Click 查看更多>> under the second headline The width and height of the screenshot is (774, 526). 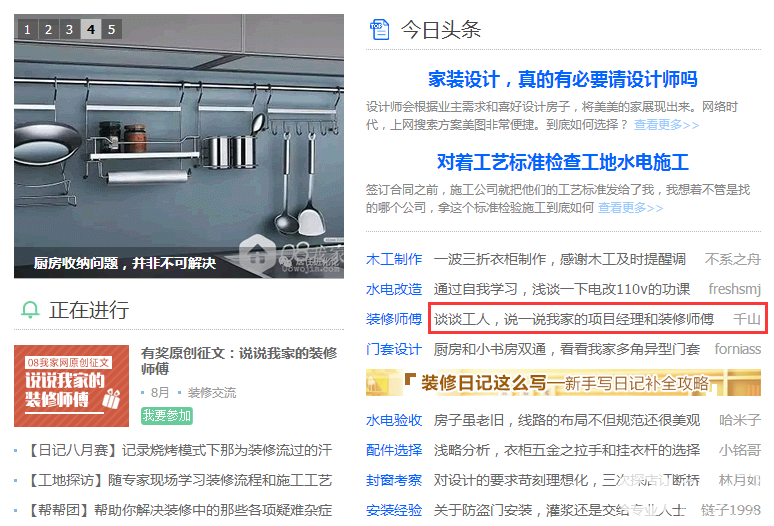[x=630, y=208]
